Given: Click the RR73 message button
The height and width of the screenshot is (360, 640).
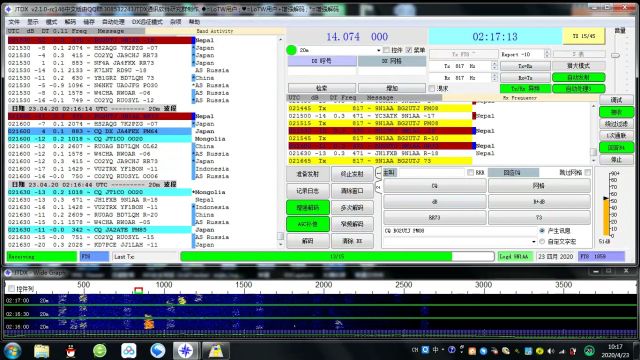Looking at the screenshot, I should point(434,218).
